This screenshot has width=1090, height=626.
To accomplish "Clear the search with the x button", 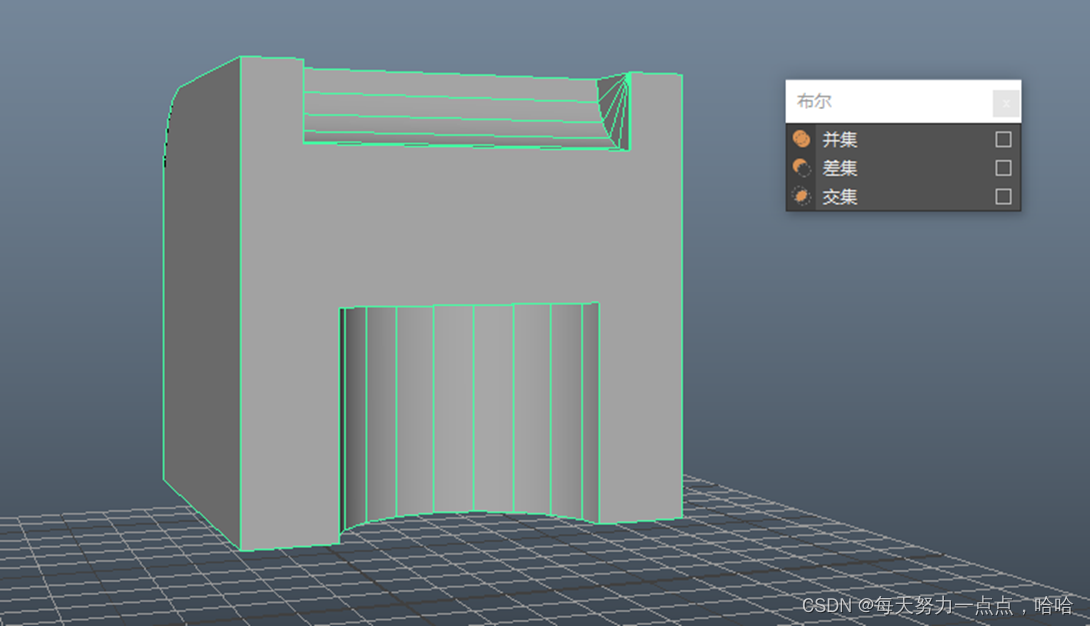I will 1006,103.
